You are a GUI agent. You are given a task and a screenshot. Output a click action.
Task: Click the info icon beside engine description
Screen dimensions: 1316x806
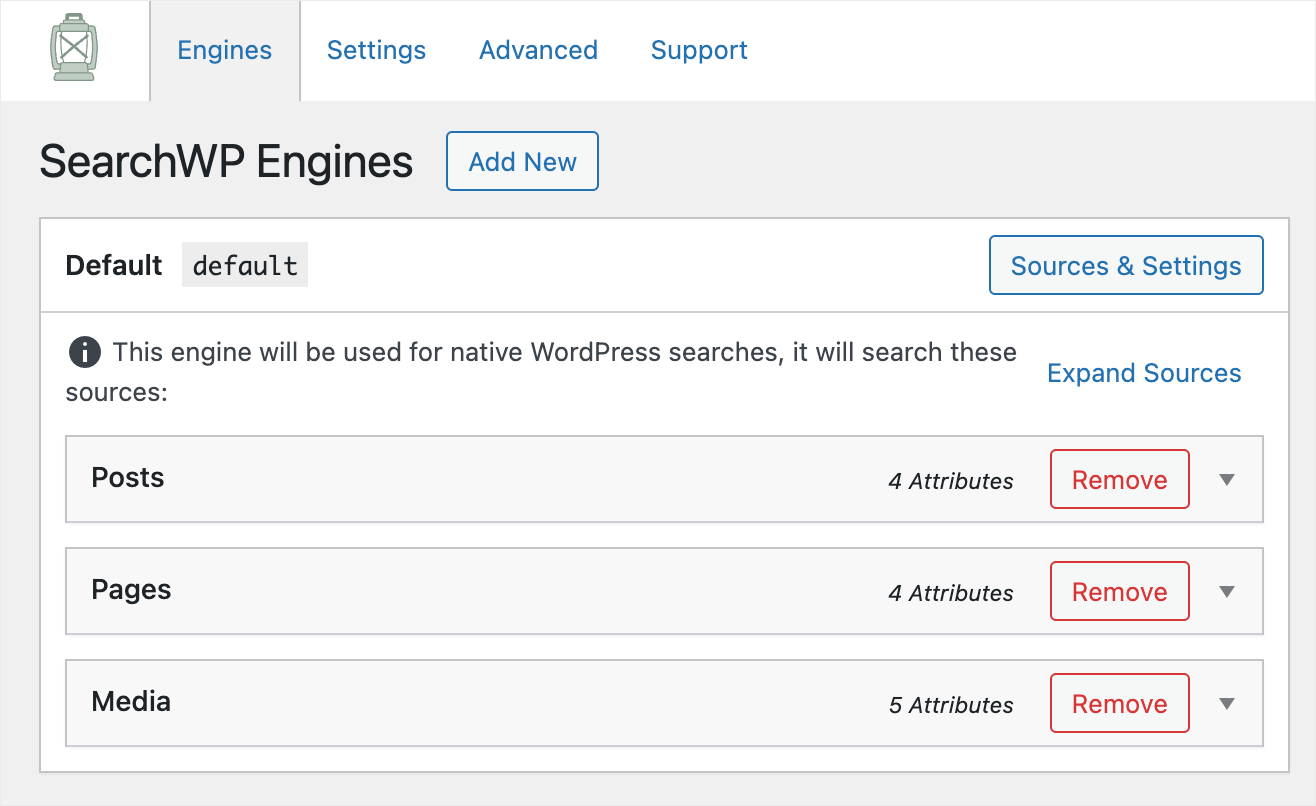pyautogui.click(x=84, y=352)
